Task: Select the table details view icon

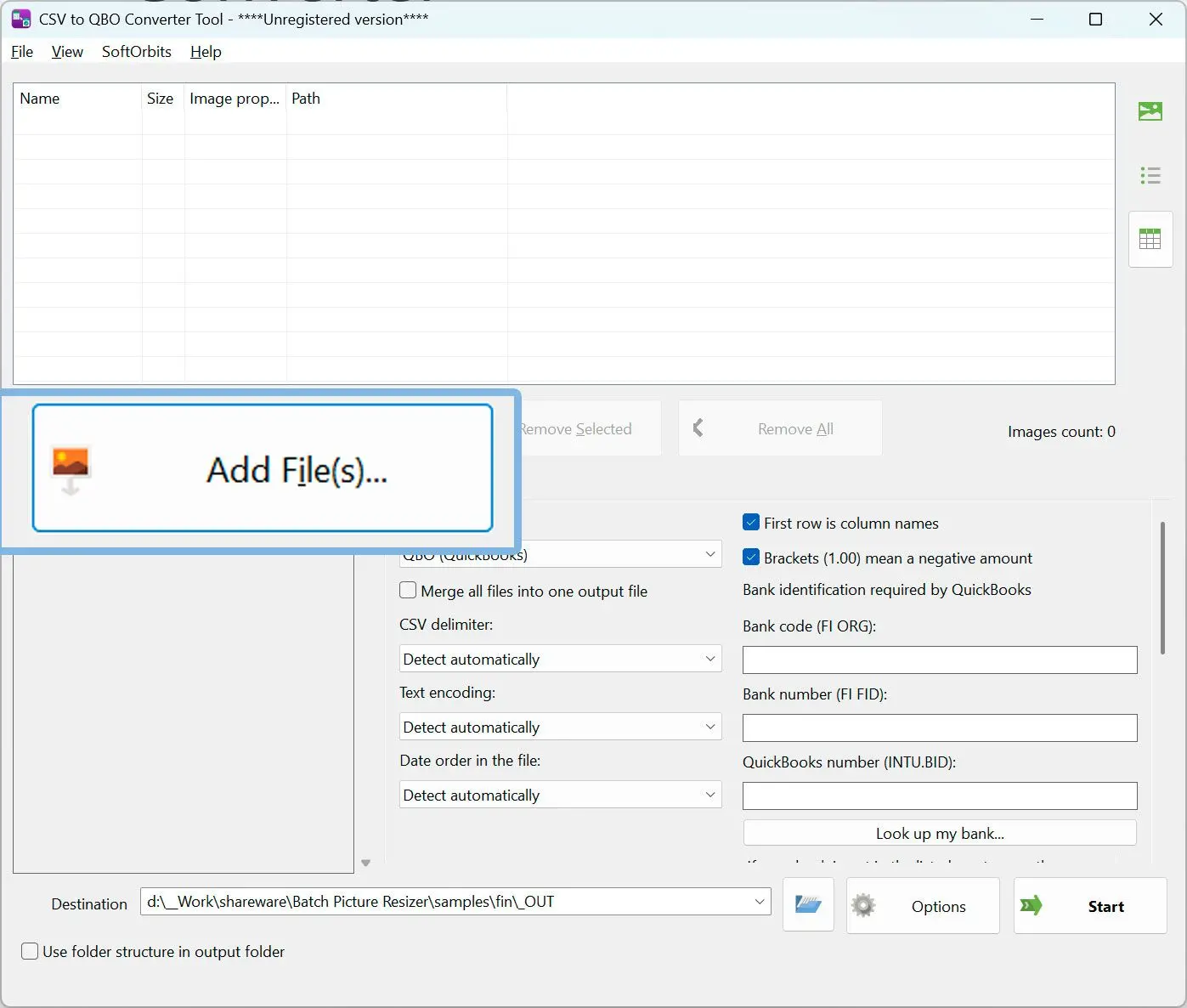Action: [1150, 239]
